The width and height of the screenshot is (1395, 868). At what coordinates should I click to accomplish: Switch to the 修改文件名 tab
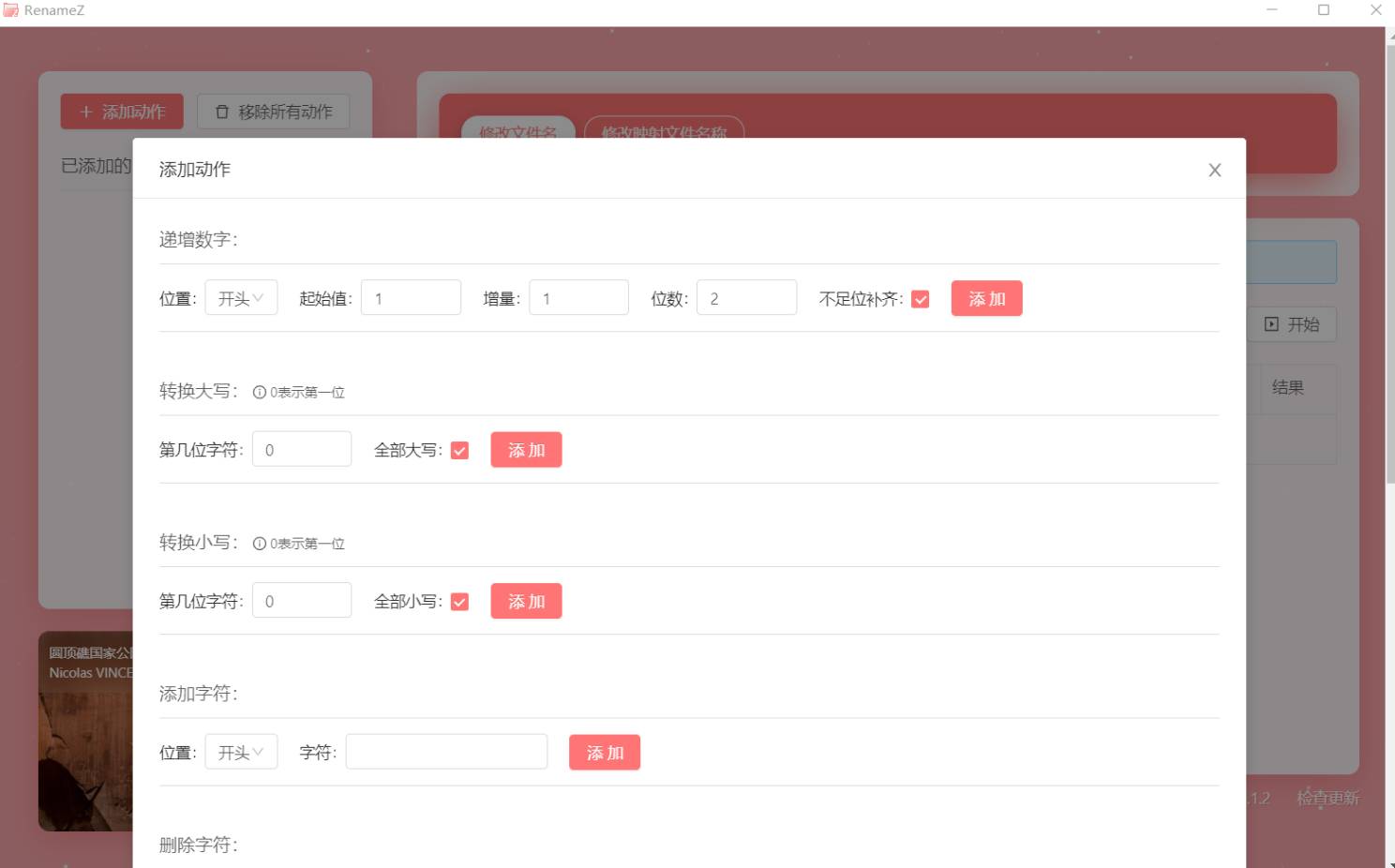[x=517, y=128]
